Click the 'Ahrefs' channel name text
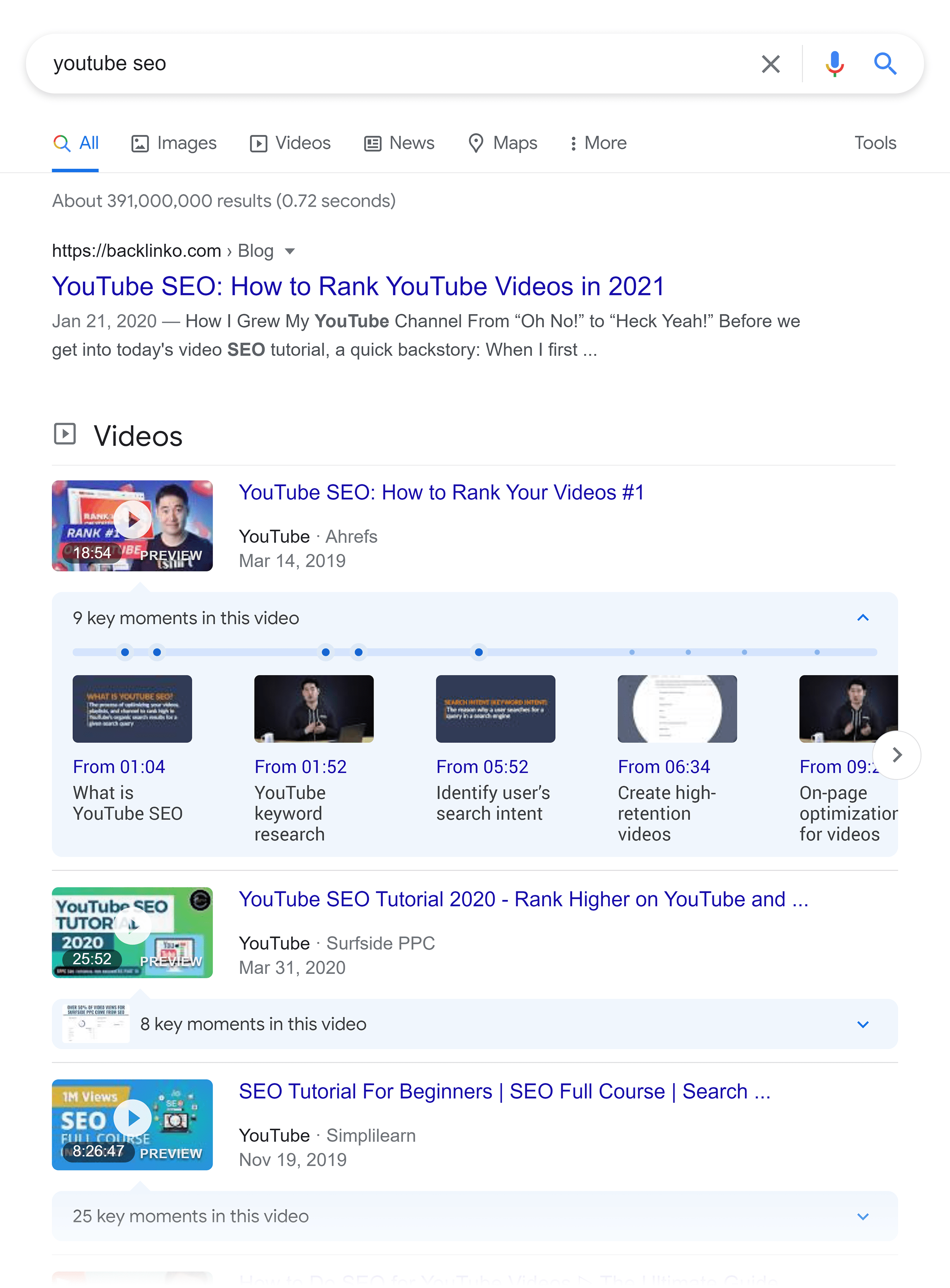Screen dimensions: 950x1288 (351, 537)
